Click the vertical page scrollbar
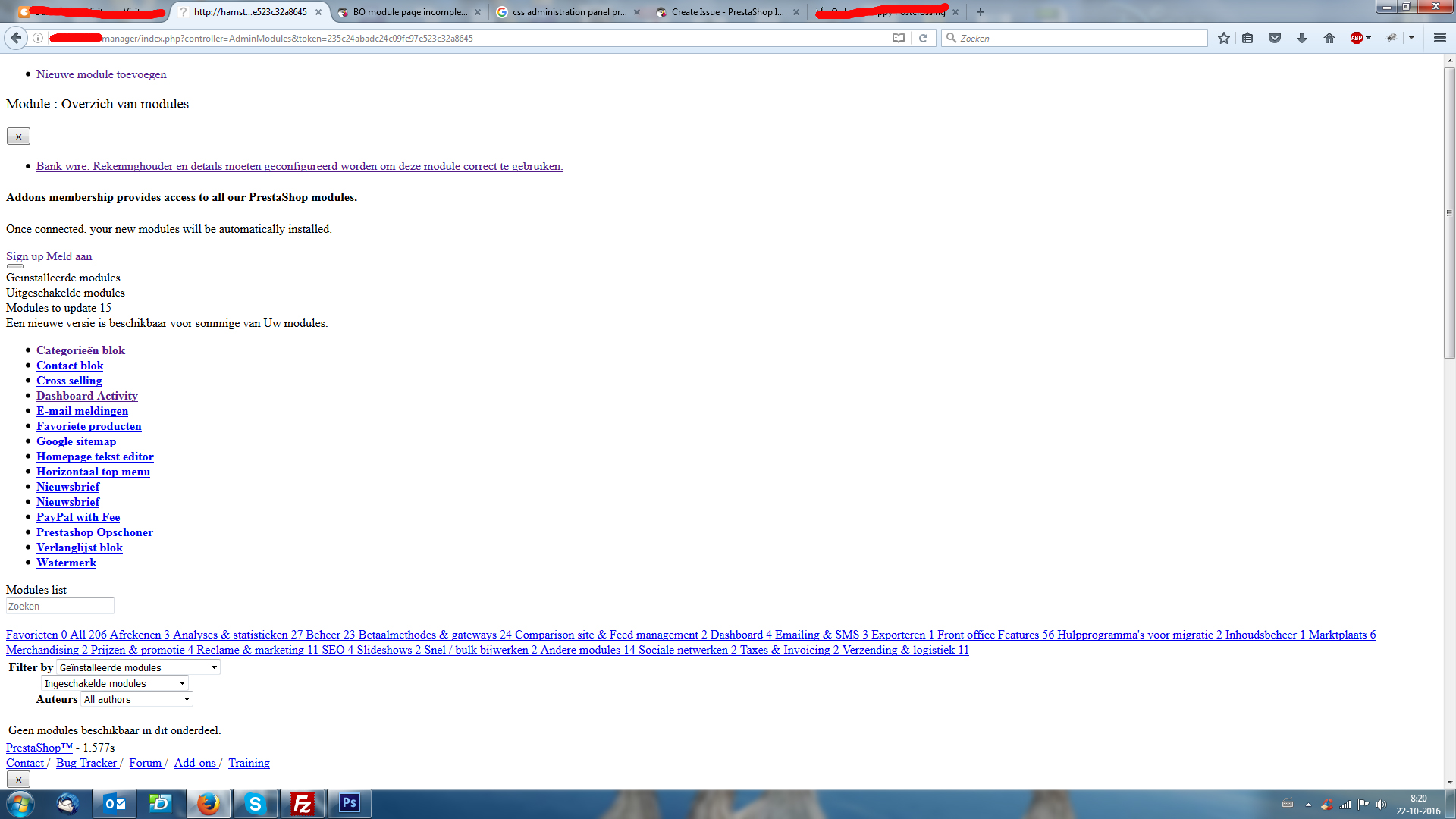The height and width of the screenshot is (819, 1456). (1449, 212)
